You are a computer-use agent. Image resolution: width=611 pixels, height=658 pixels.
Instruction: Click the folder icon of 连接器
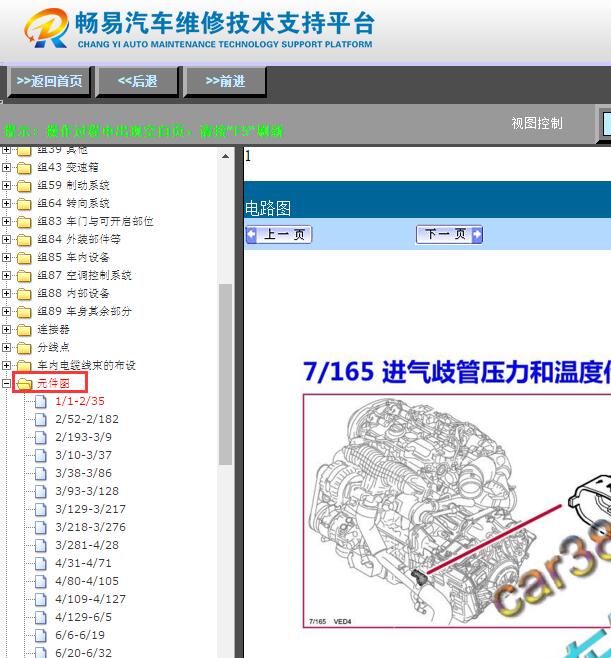[x=24, y=330]
